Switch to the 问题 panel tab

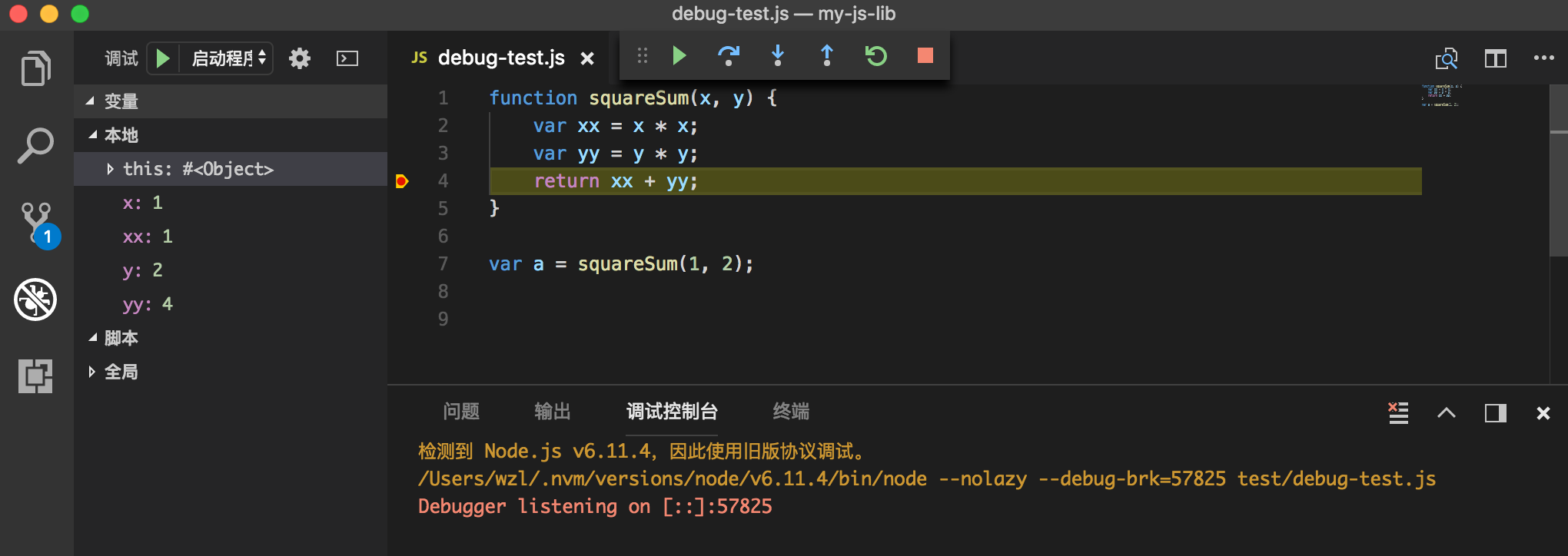click(461, 412)
